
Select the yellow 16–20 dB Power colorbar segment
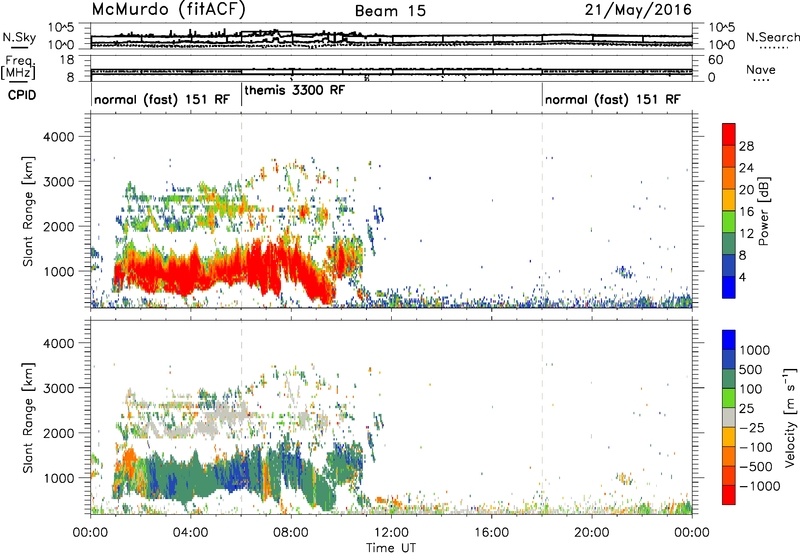pos(729,200)
